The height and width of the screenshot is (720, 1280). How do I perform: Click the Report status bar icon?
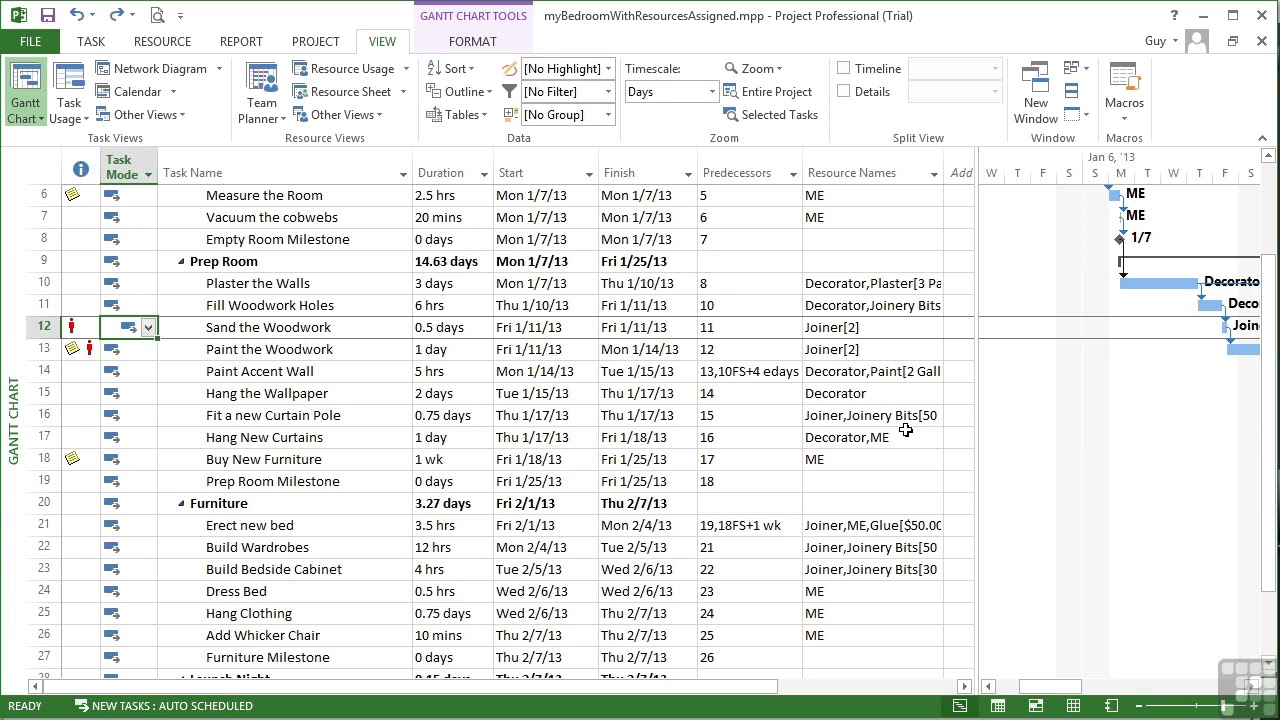[x=1111, y=706]
